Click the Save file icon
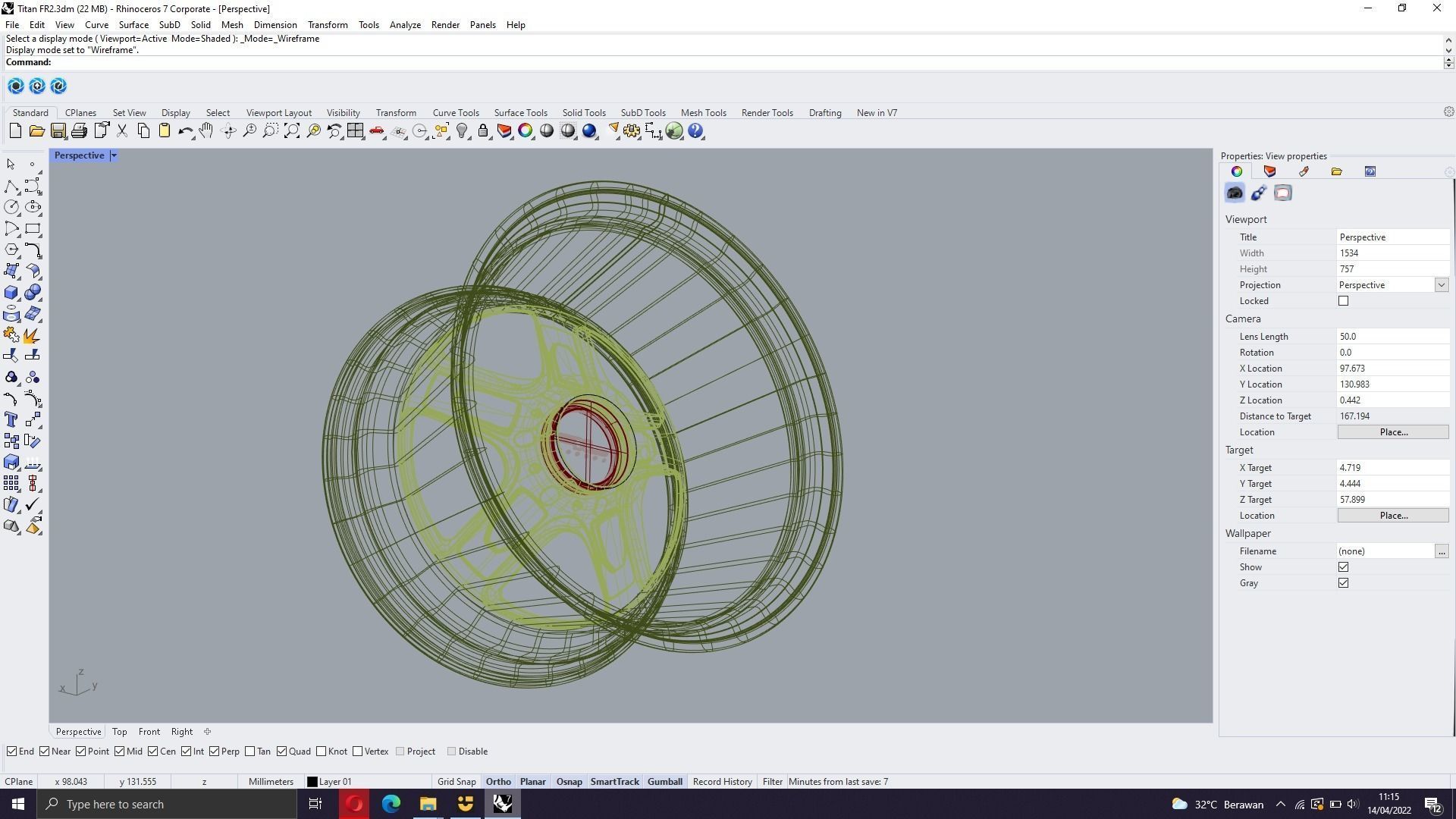The width and height of the screenshot is (1456, 819). [58, 131]
